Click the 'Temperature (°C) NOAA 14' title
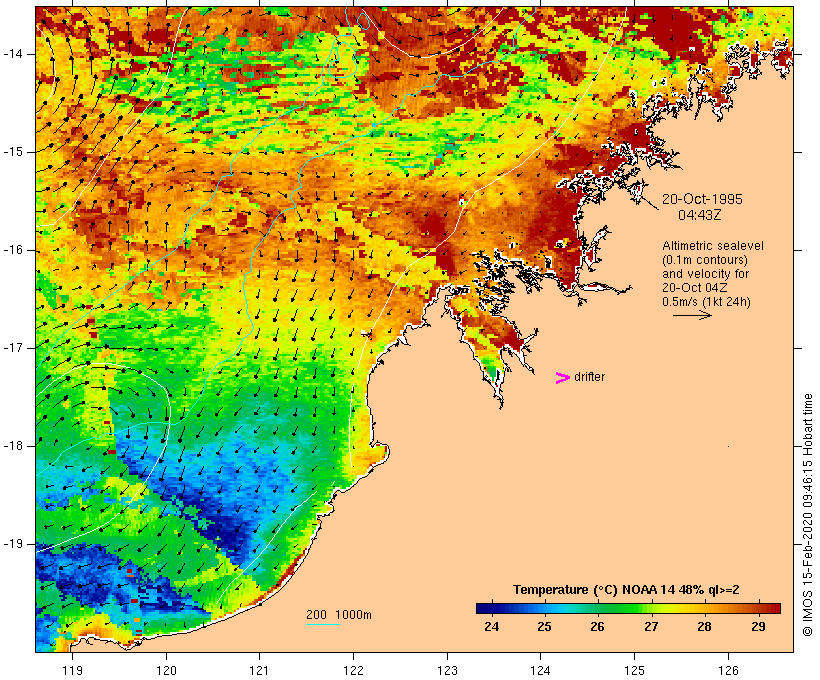Image resolution: width=820 pixels, height=680 pixels. [x=594, y=590]
